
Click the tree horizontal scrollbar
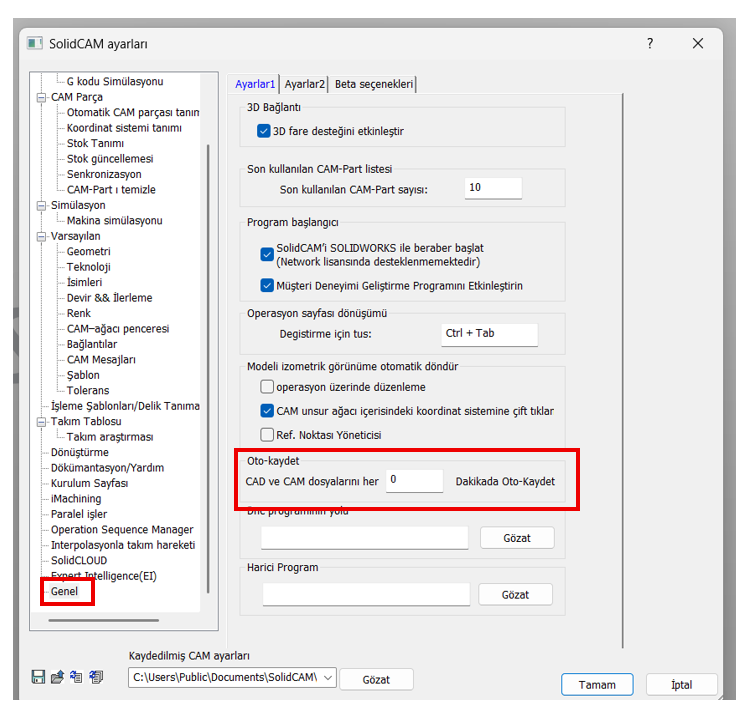coord(103,620)
